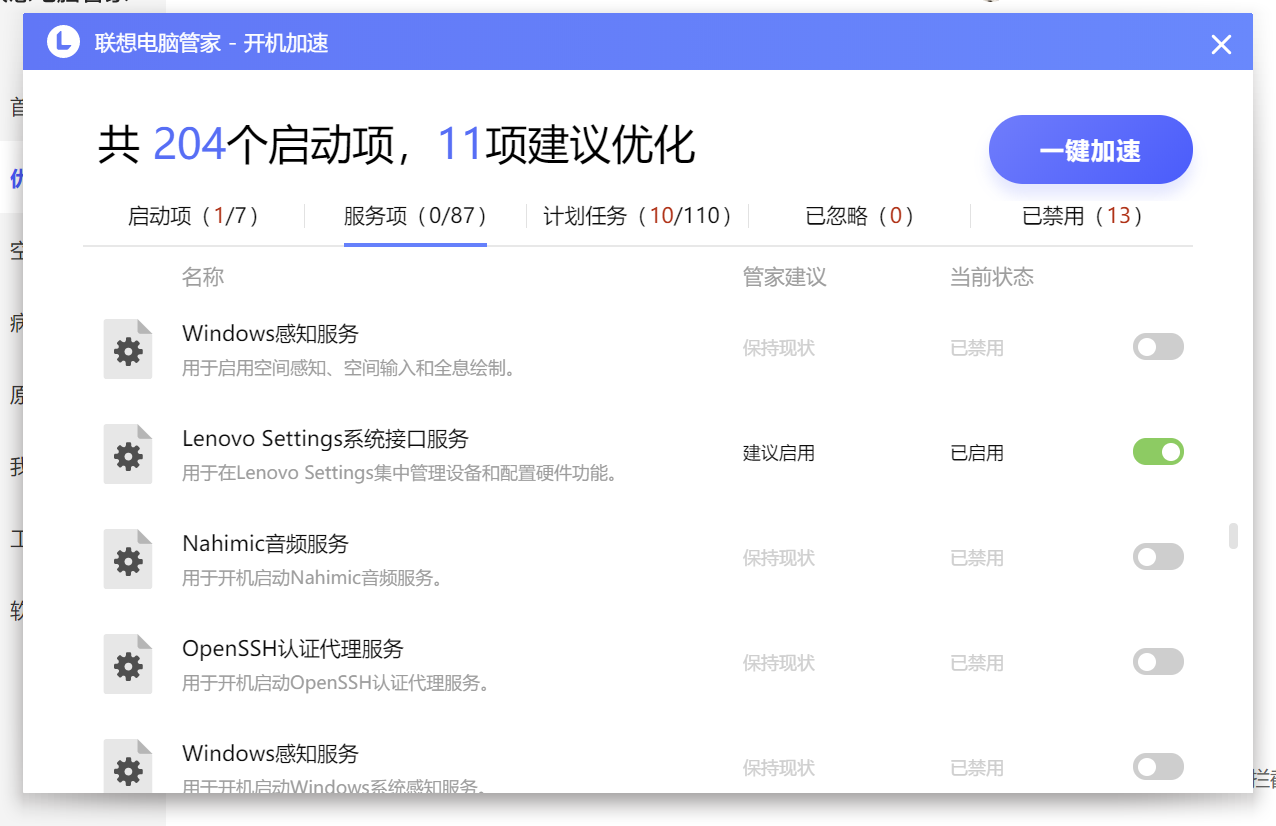Click description 用于启用空间感知、空间输入和全息绘制。
This screenshot has width=1276, height=826.
[x=350, y=368]
